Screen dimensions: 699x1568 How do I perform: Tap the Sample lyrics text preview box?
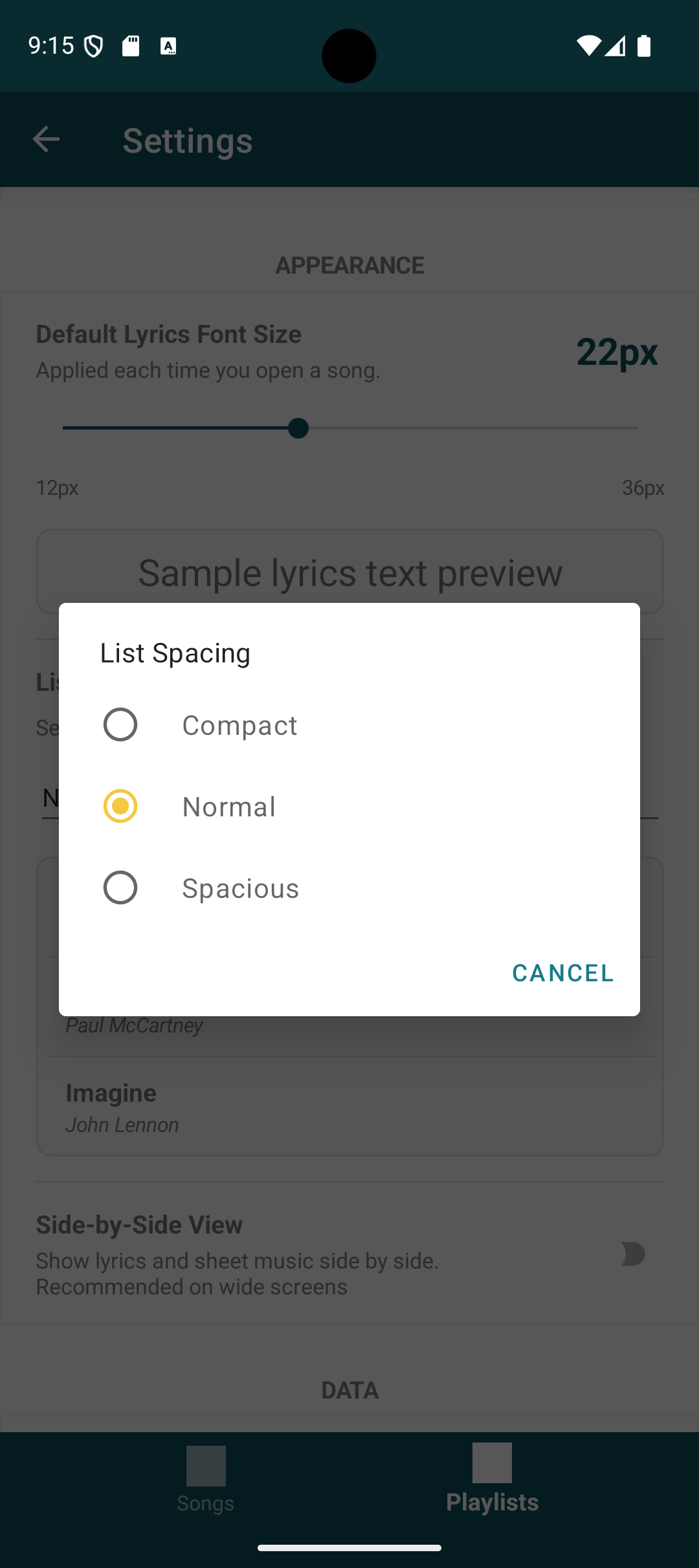(349, 572)
